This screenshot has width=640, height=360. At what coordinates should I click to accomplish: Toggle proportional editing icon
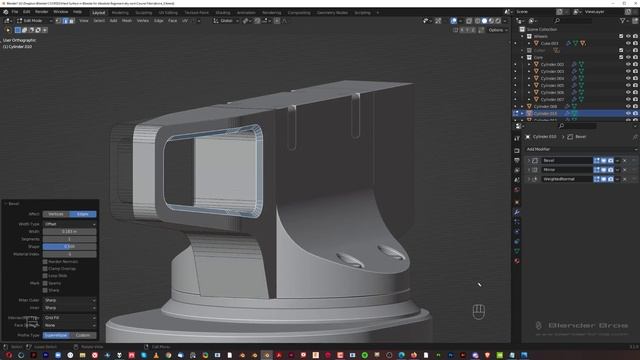coord(277,20)
